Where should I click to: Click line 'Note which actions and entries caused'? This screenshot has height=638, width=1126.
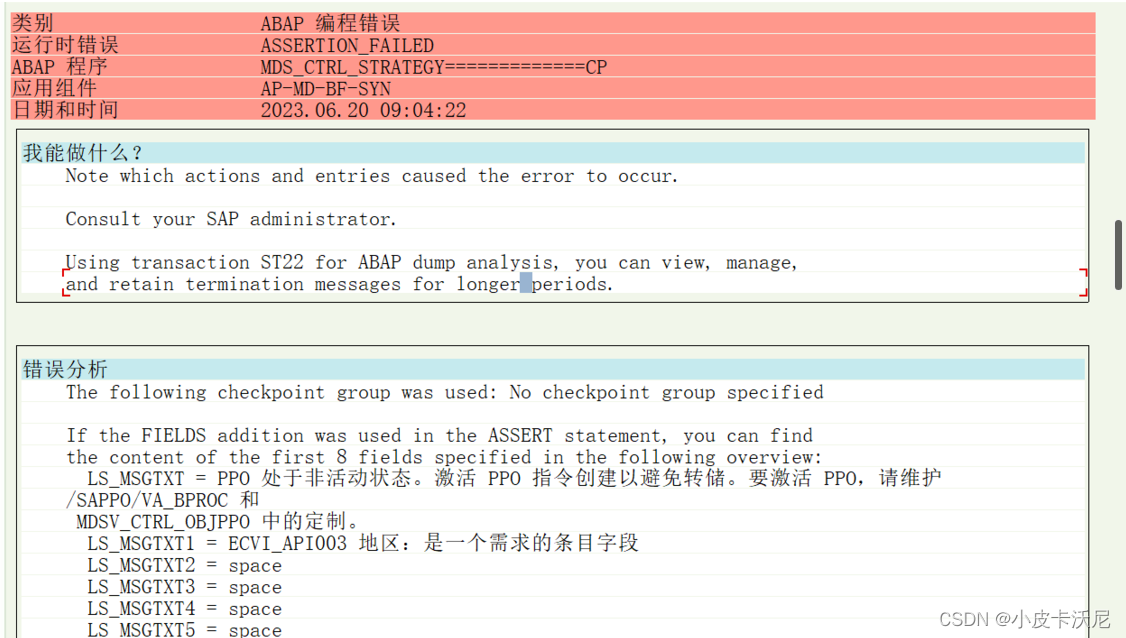pyautogui.click(x=371, y=176)
